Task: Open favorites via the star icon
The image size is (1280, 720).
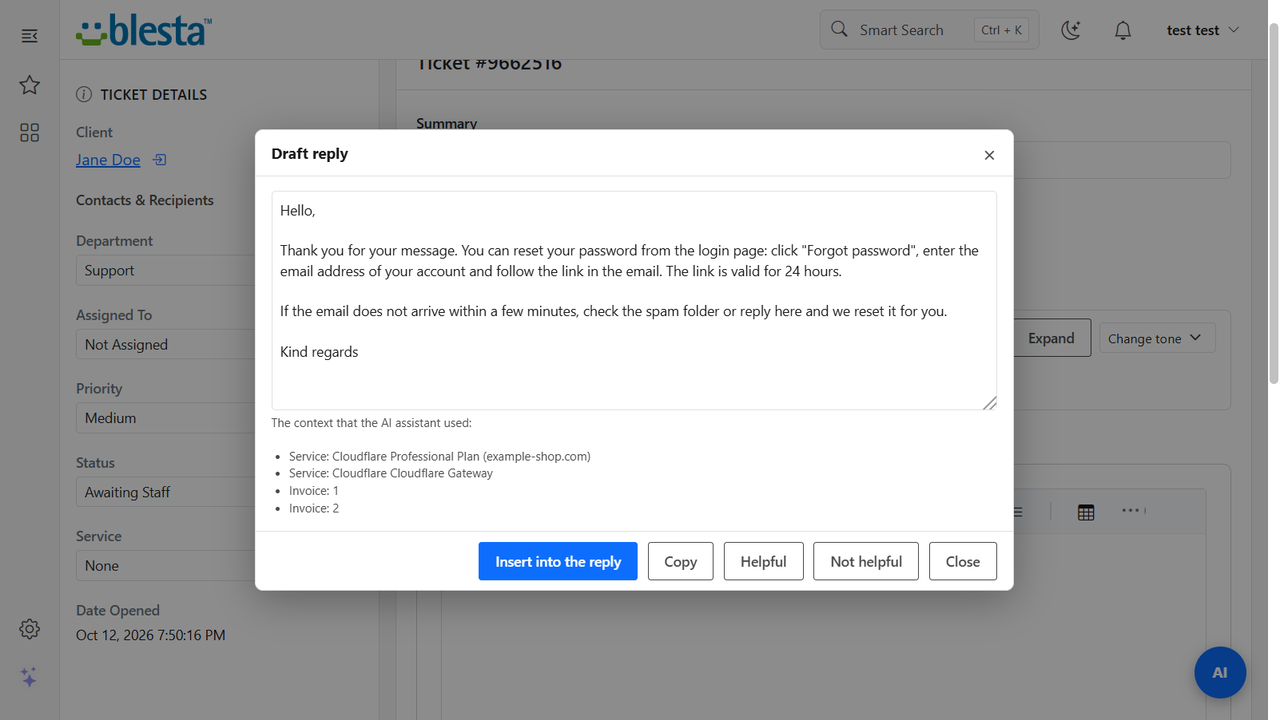Action: click(x=29, y=85)
